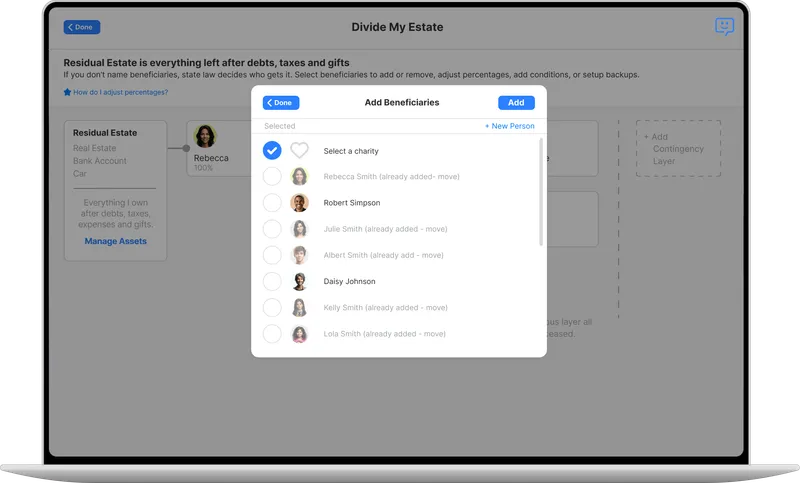Click Real Estate in Residual Estate card
The height and width of the screenshot is (483, 800).
pyautogui.click(x=94, y=148)
